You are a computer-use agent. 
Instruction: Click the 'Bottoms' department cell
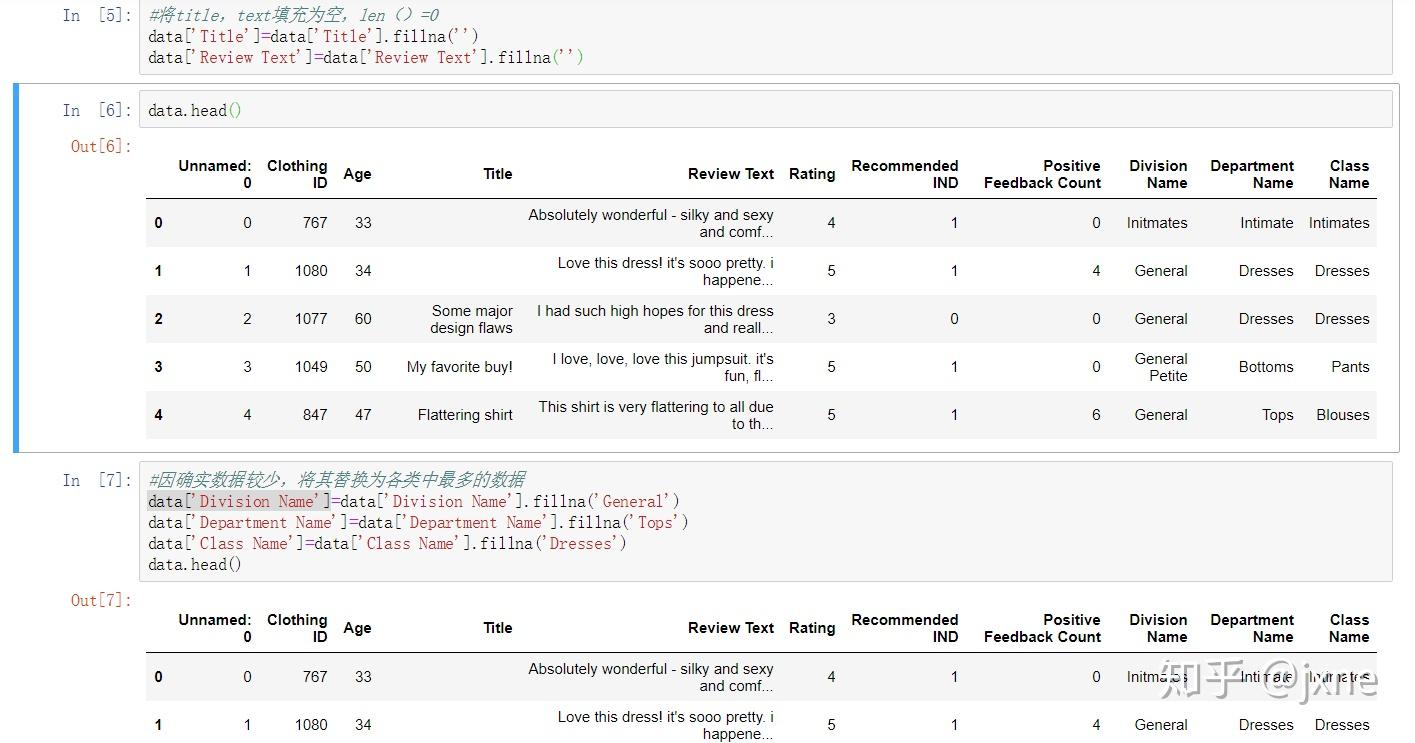pyautogui.click(x=1265, y=367)
